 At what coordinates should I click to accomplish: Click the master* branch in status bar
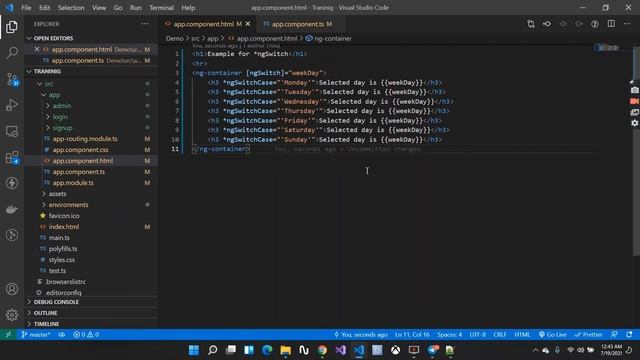36,334
